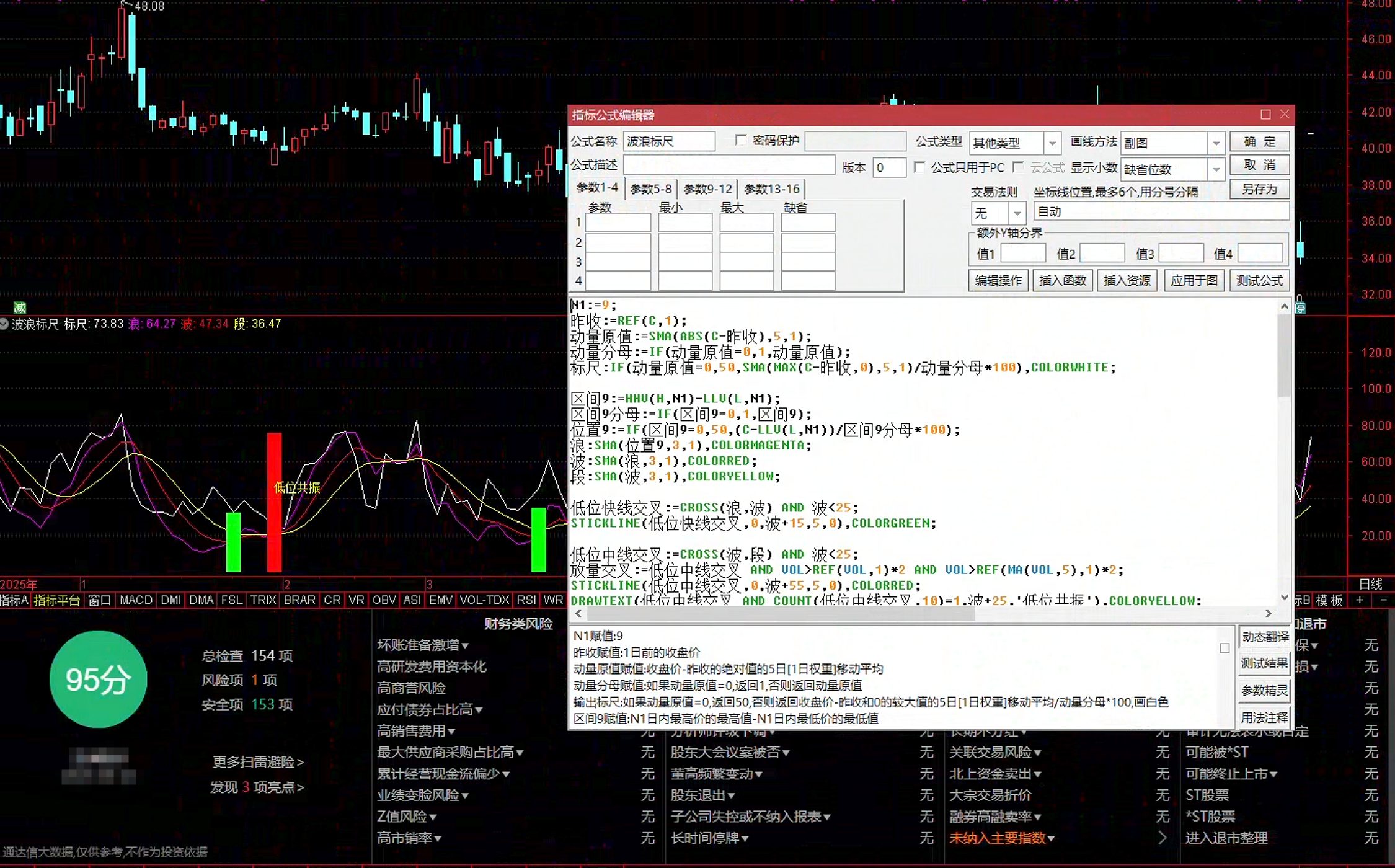Click the 坐标线位置 field showing 自动
The image size is (1395, 868).
[1161, 212]
